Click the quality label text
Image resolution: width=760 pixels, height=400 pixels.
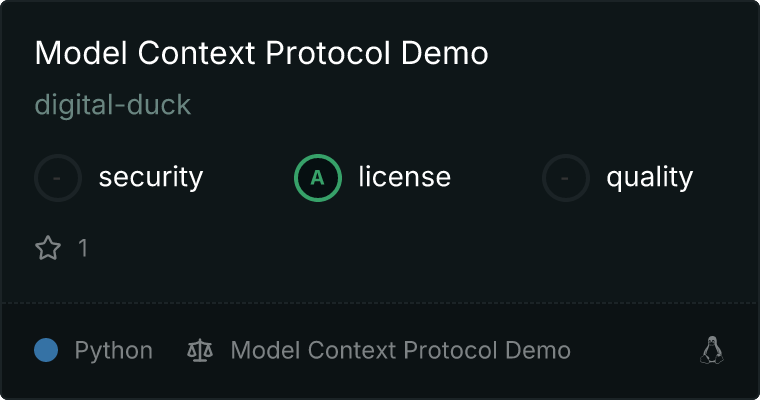[649, 177]
